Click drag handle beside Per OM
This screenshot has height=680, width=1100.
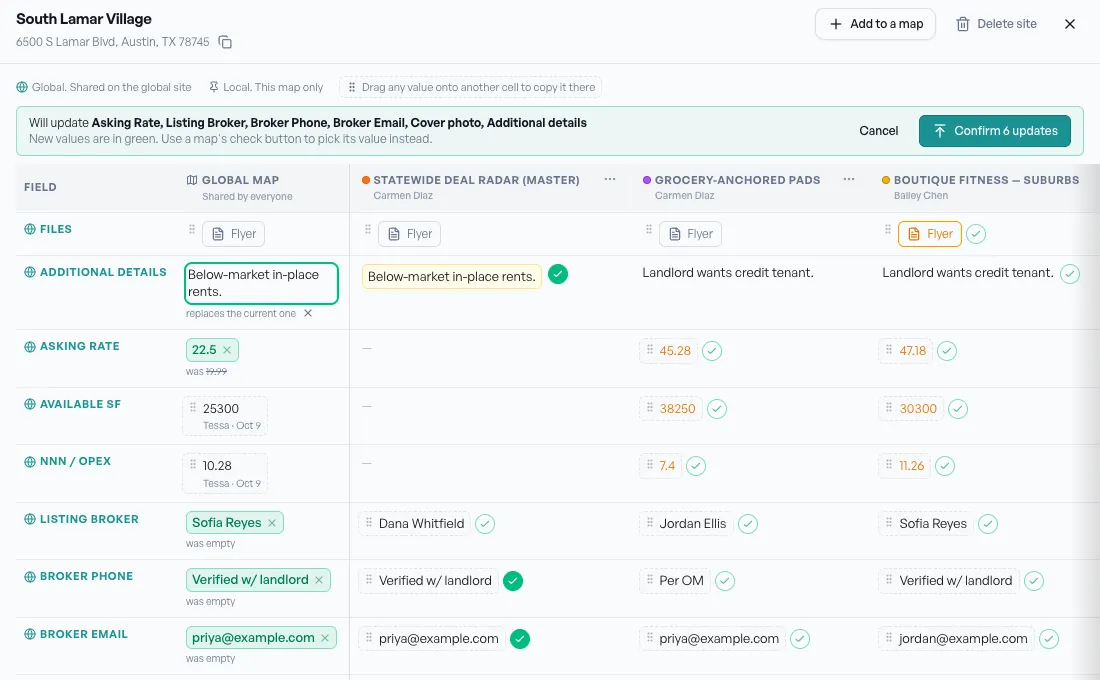coord(650,580)
